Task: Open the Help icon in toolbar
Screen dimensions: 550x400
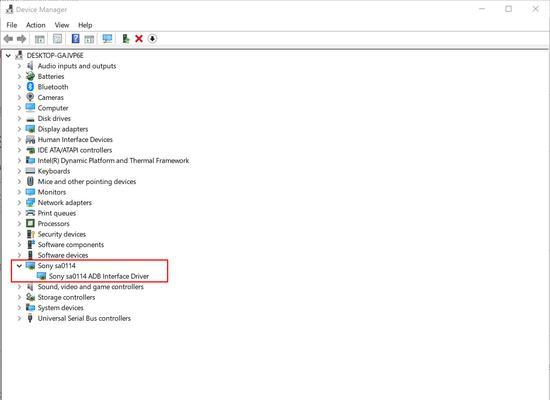Action: (x=75, y=39)
